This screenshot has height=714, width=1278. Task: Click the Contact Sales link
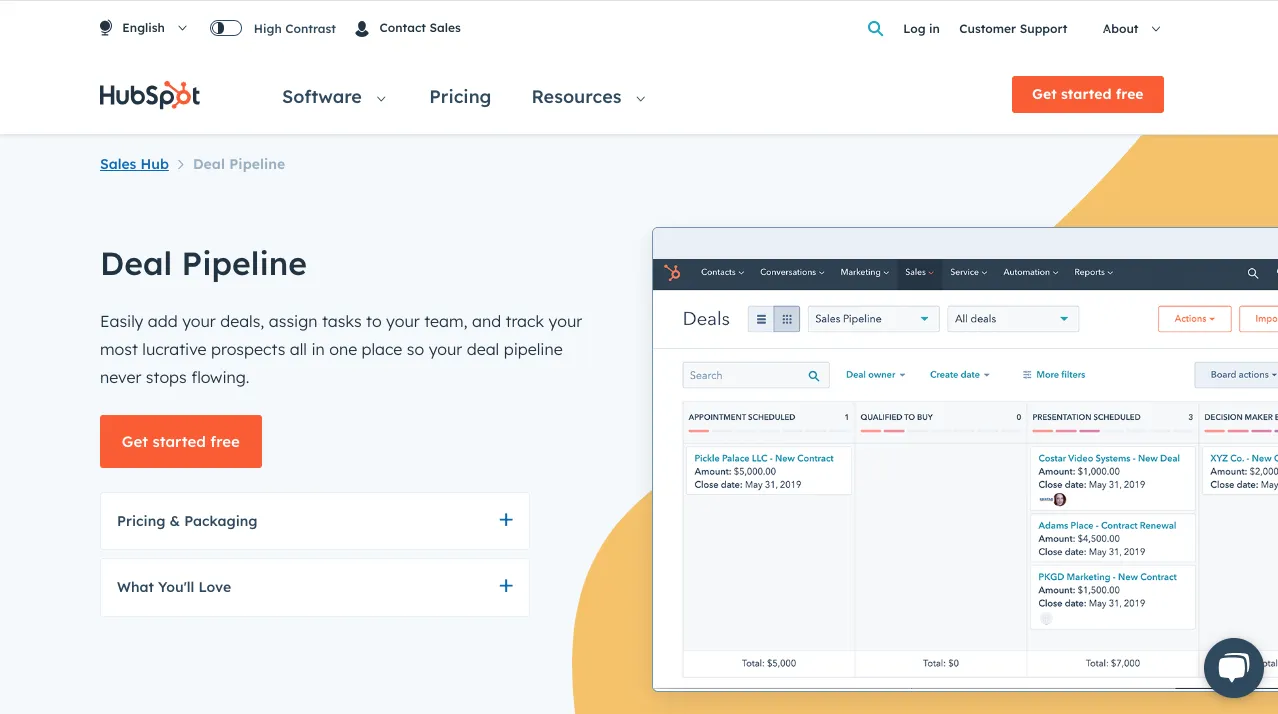point(420,28)
